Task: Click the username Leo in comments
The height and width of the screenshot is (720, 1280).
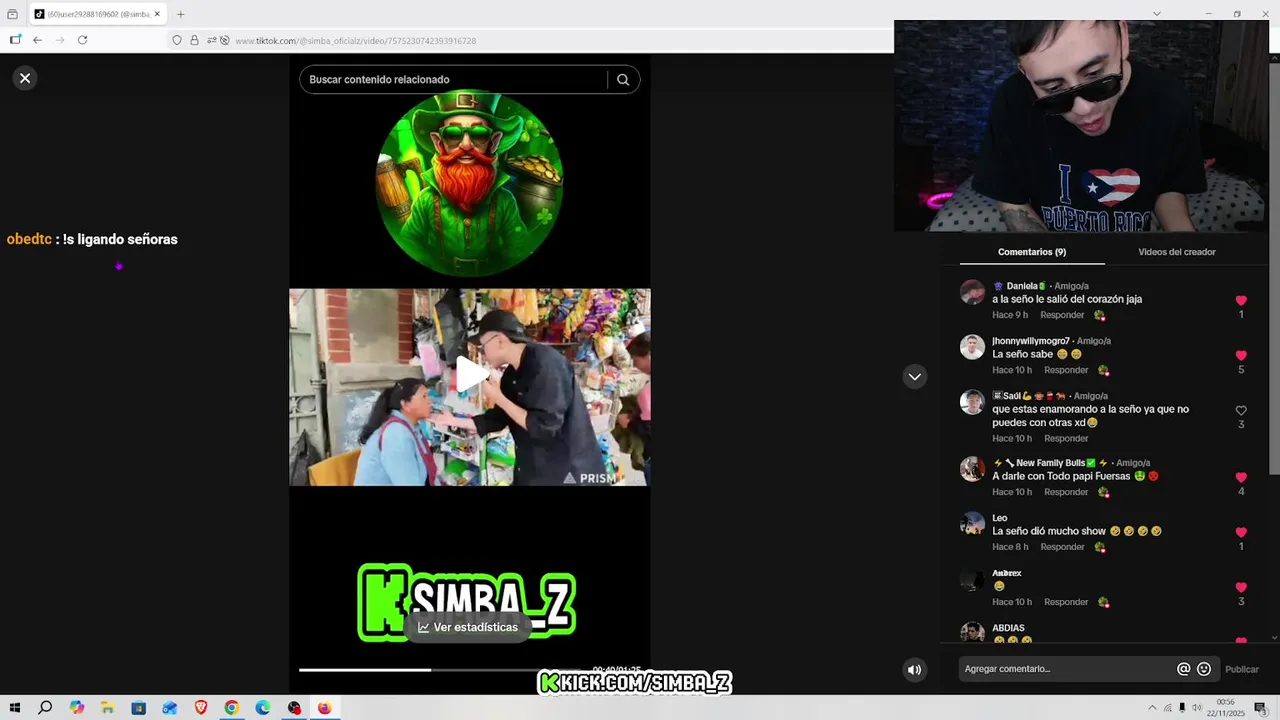Action: 999,518
